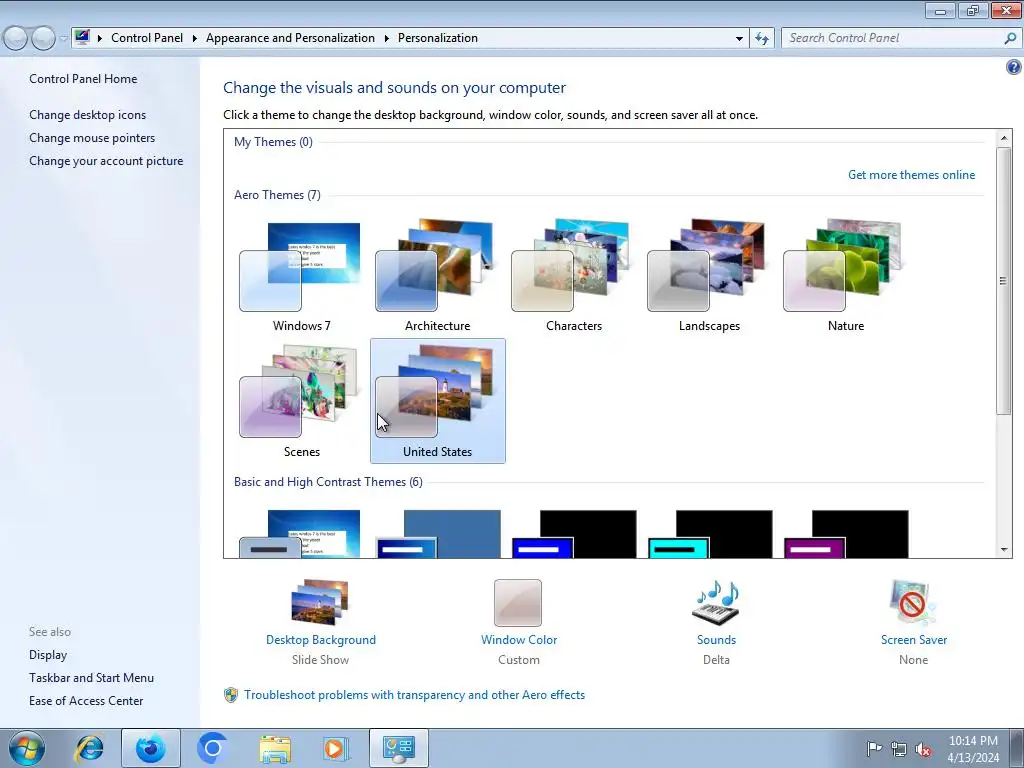Expand the arrow before Control Panel breadcrumb

click(100, 38)
